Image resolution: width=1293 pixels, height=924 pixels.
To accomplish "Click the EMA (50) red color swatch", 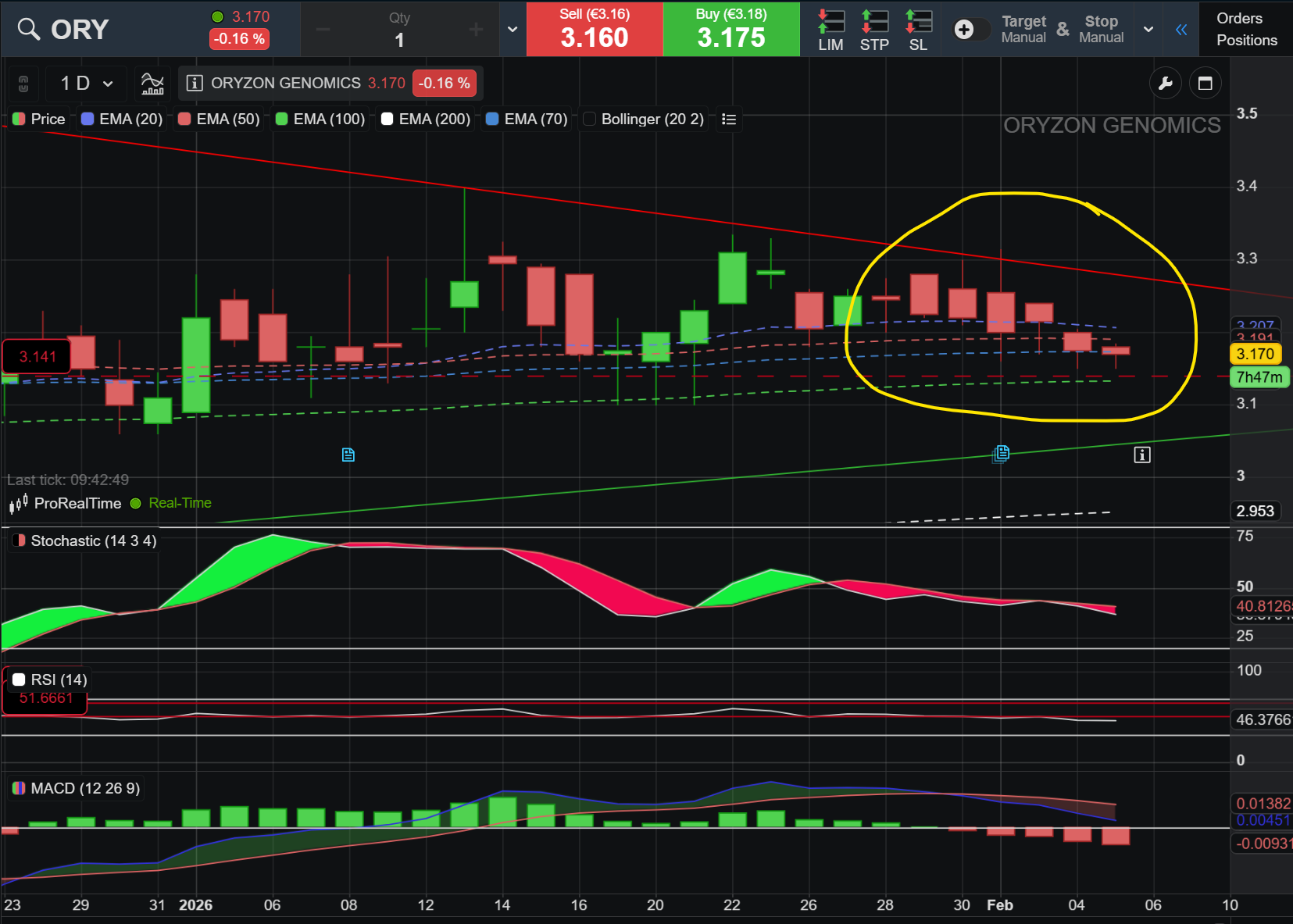I will (184, 119).
